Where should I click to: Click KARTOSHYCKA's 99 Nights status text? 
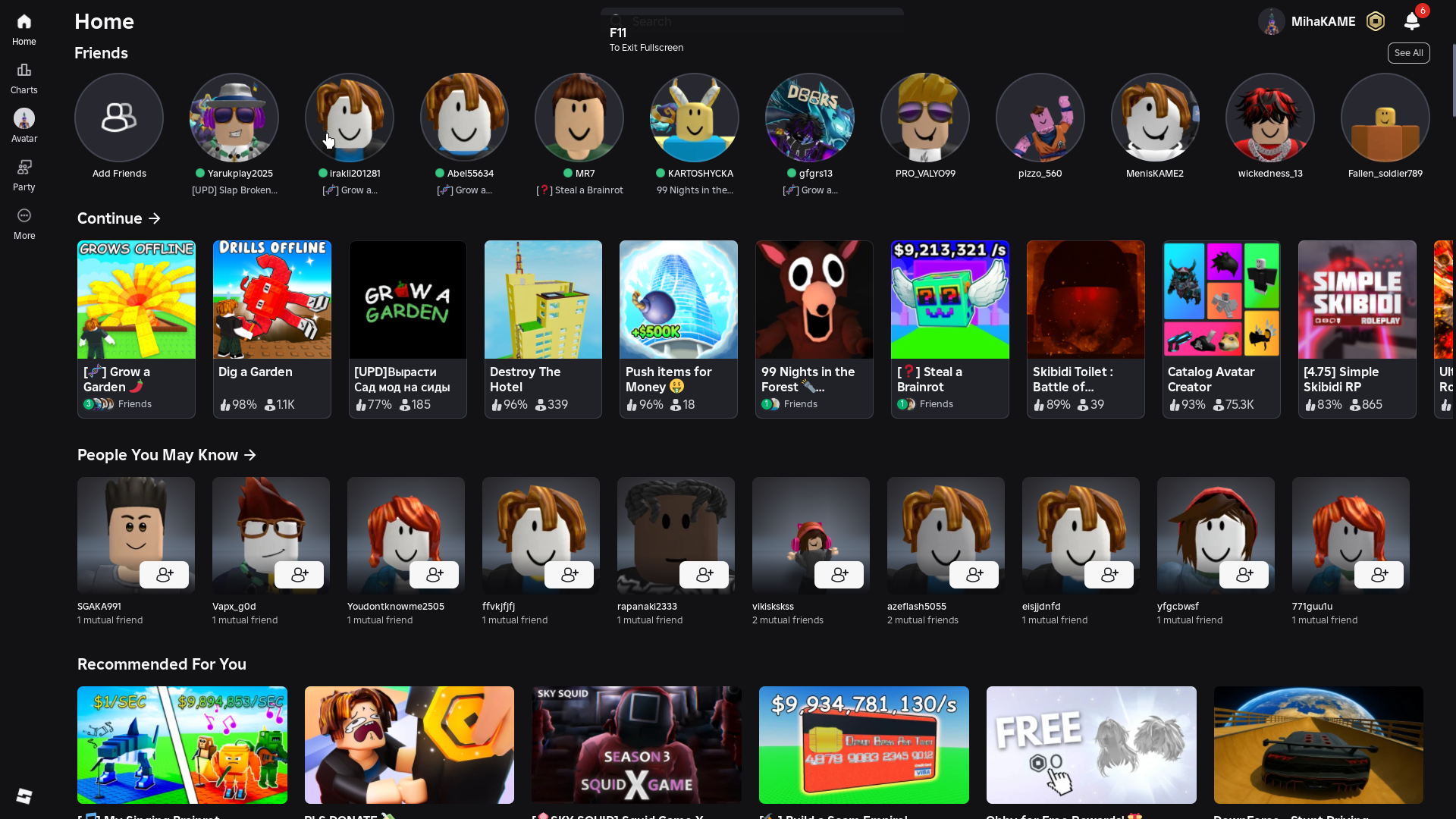coord(695,190)
